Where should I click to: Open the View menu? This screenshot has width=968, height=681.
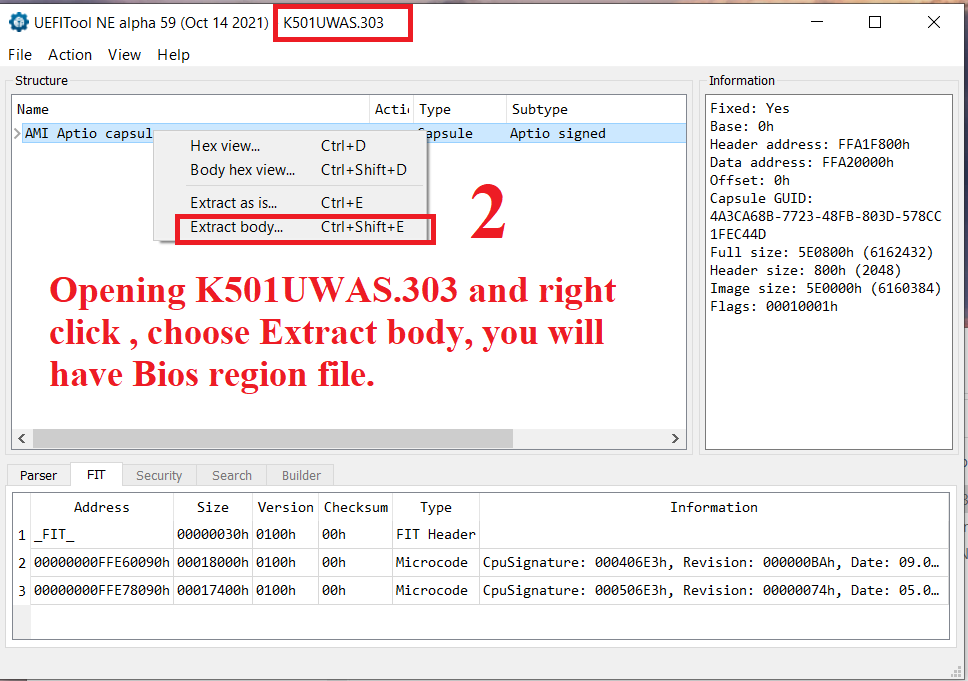(124, 55)
